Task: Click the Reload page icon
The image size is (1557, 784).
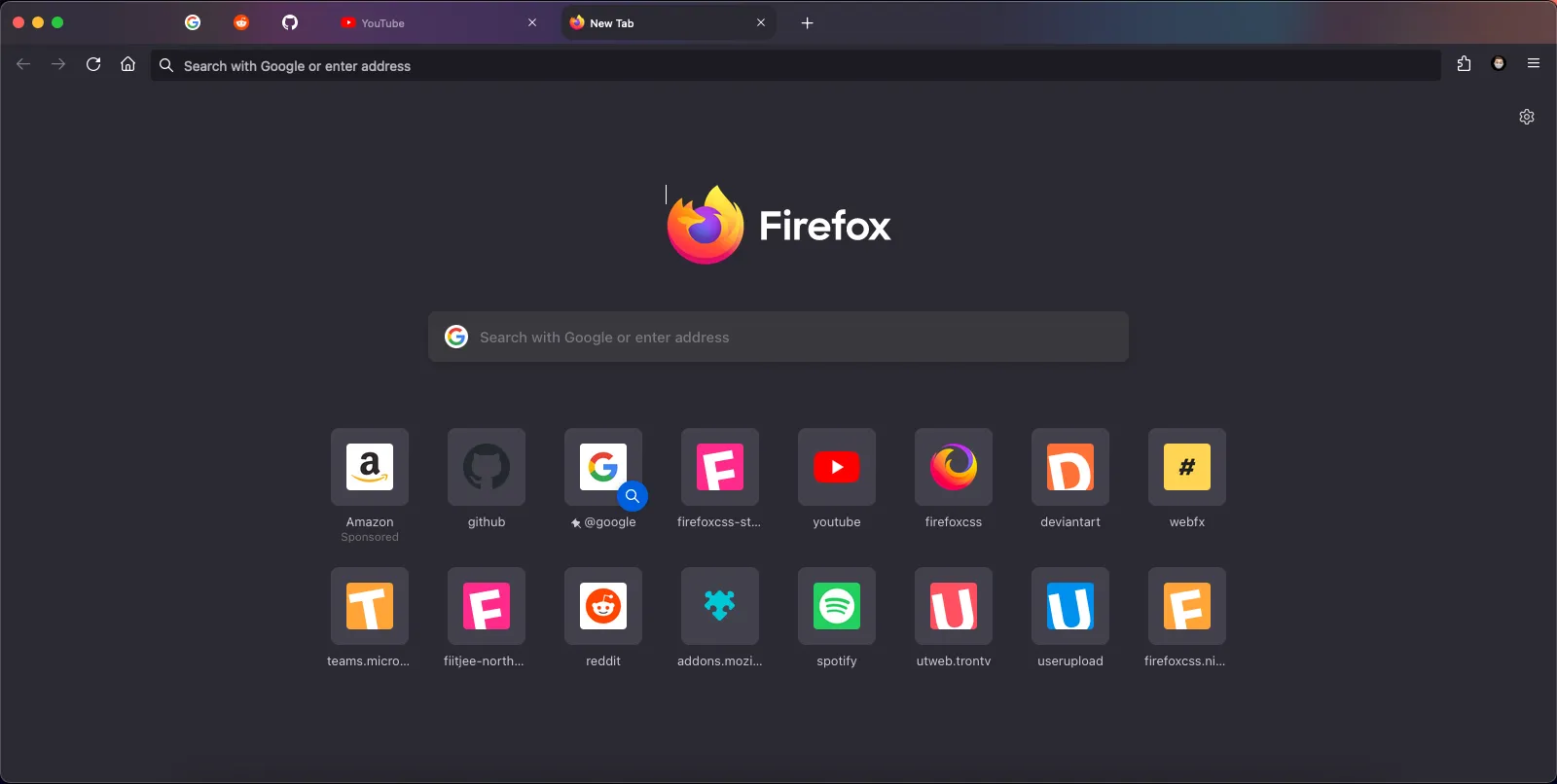Action: 93,64
